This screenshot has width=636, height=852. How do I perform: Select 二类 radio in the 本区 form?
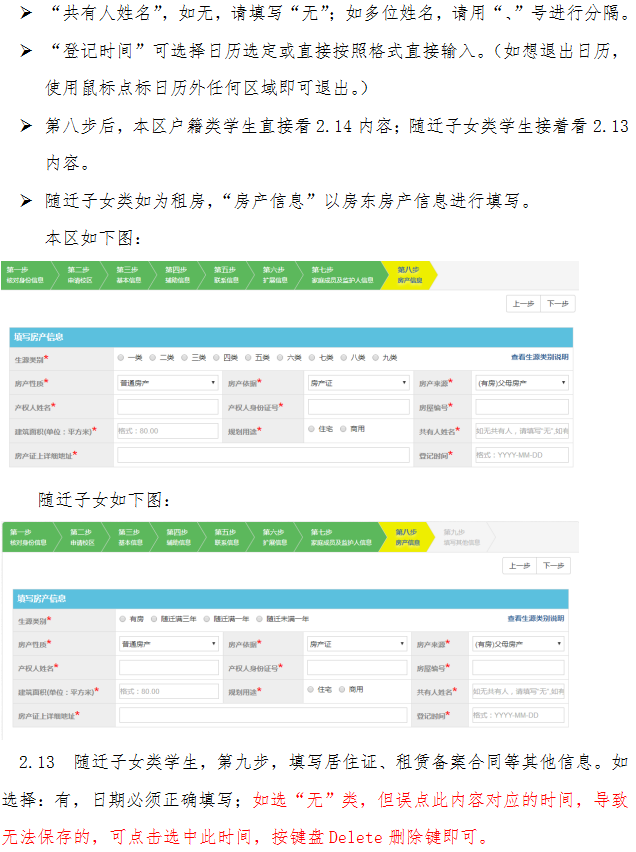point(153,358)
